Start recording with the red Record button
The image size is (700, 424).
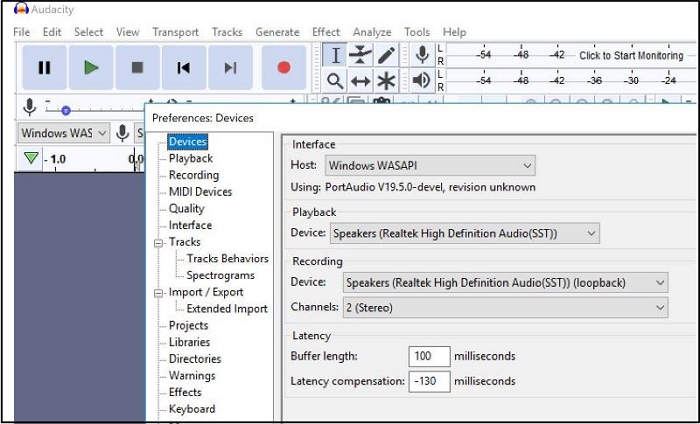(x=283, y=68)
